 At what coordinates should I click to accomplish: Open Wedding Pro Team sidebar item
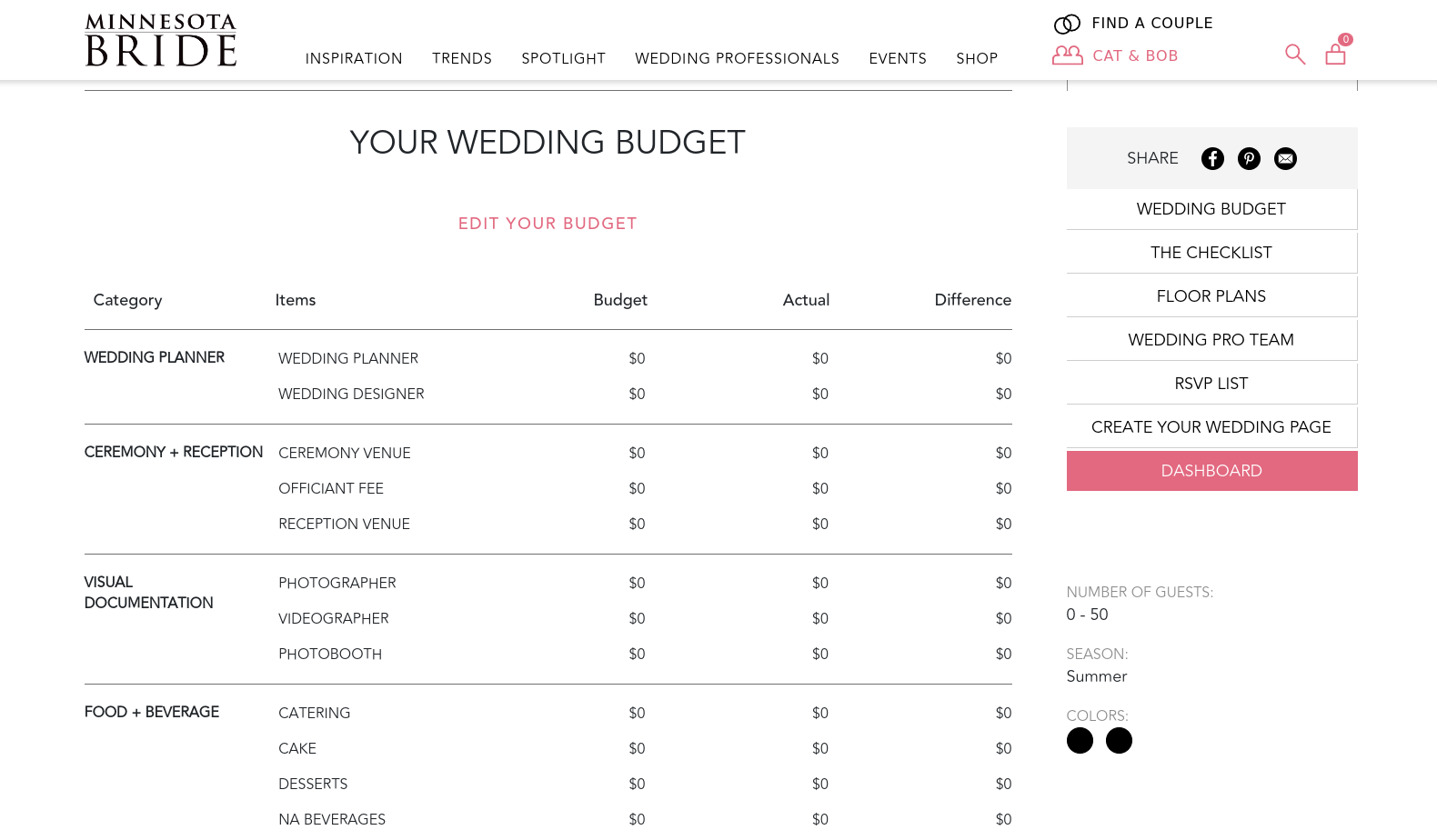tap(1211, 340)
